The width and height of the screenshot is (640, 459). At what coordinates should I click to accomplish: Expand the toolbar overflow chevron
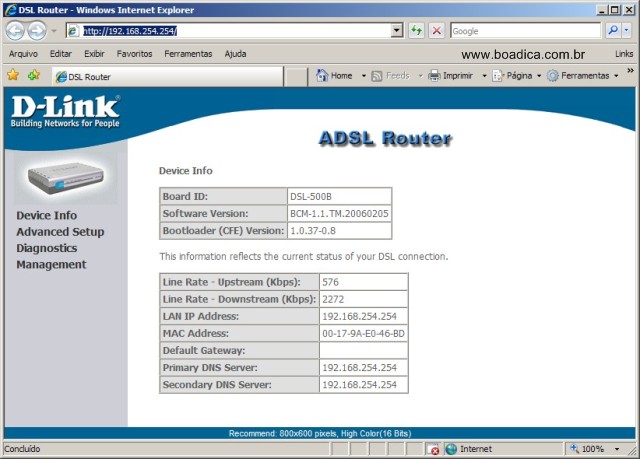[631, 71]
